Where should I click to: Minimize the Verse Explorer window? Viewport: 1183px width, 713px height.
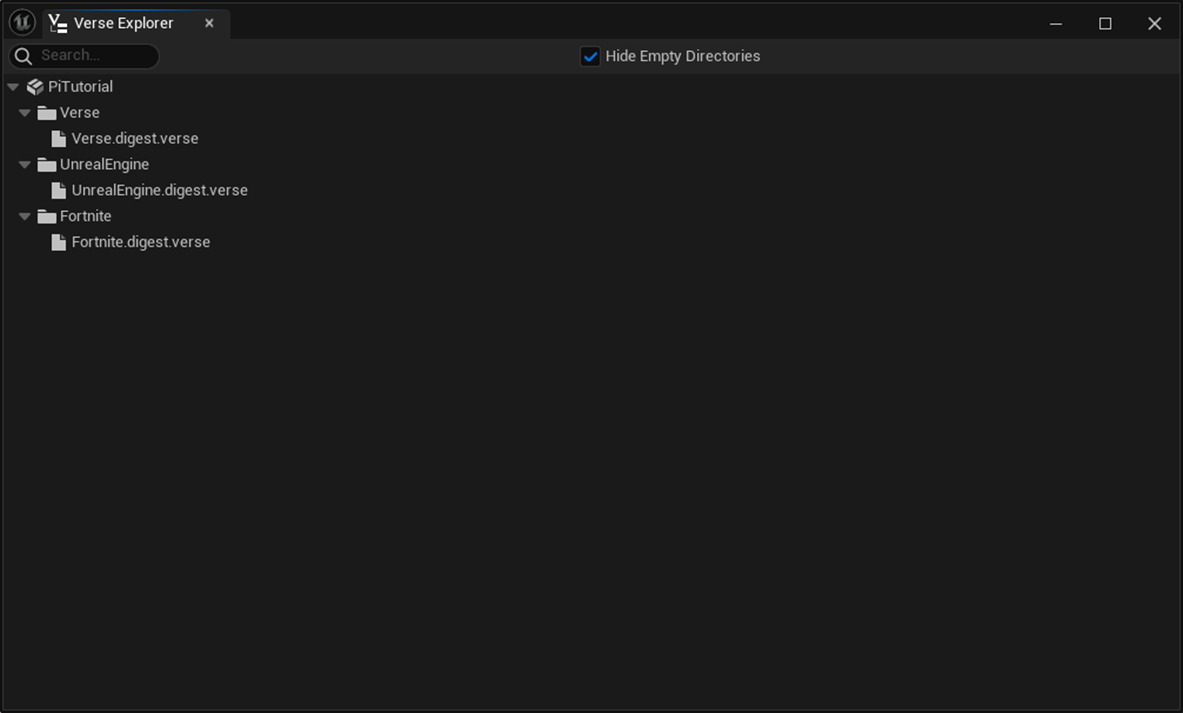coord(1055,23)
